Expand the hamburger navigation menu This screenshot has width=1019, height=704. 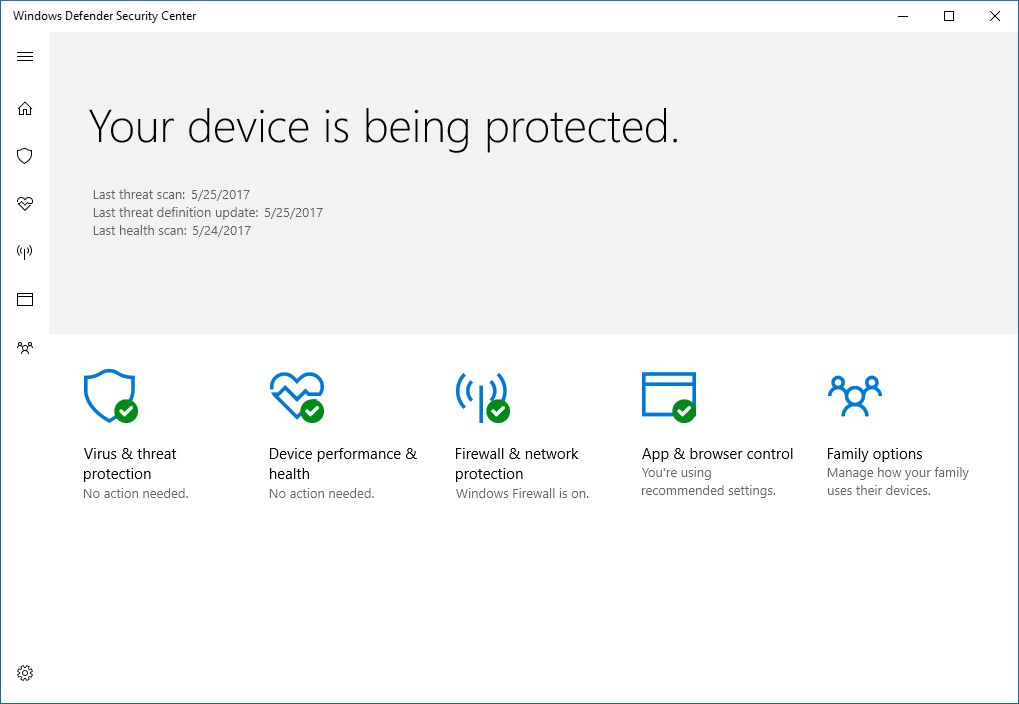[x=25, y=57]
